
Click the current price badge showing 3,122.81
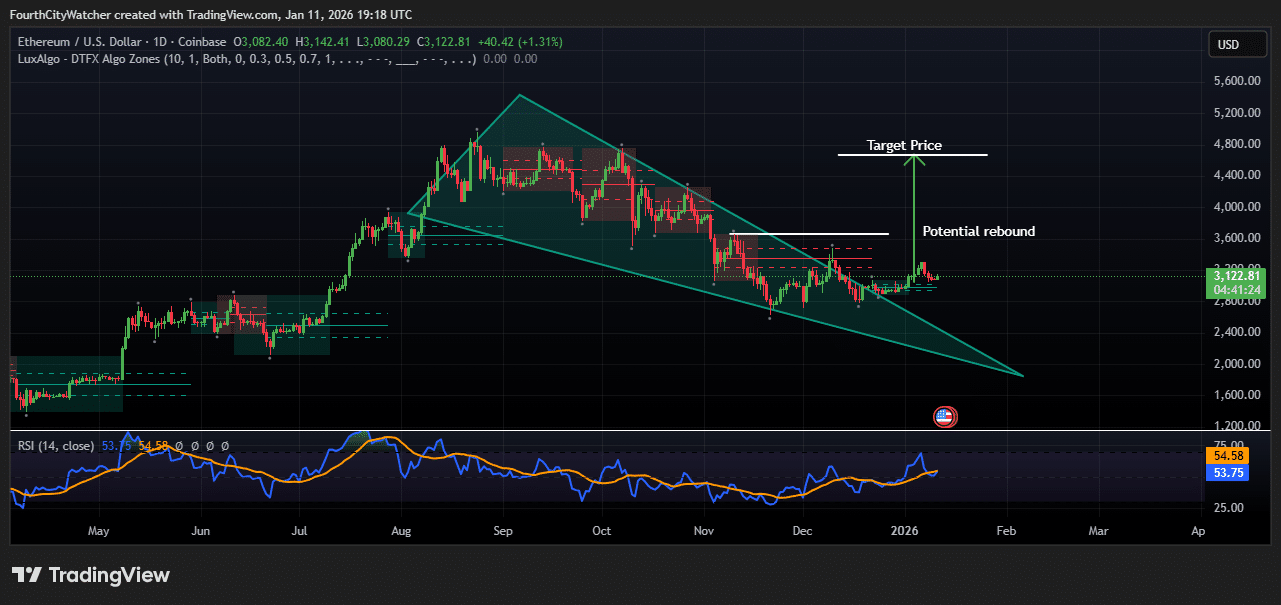1235,277
